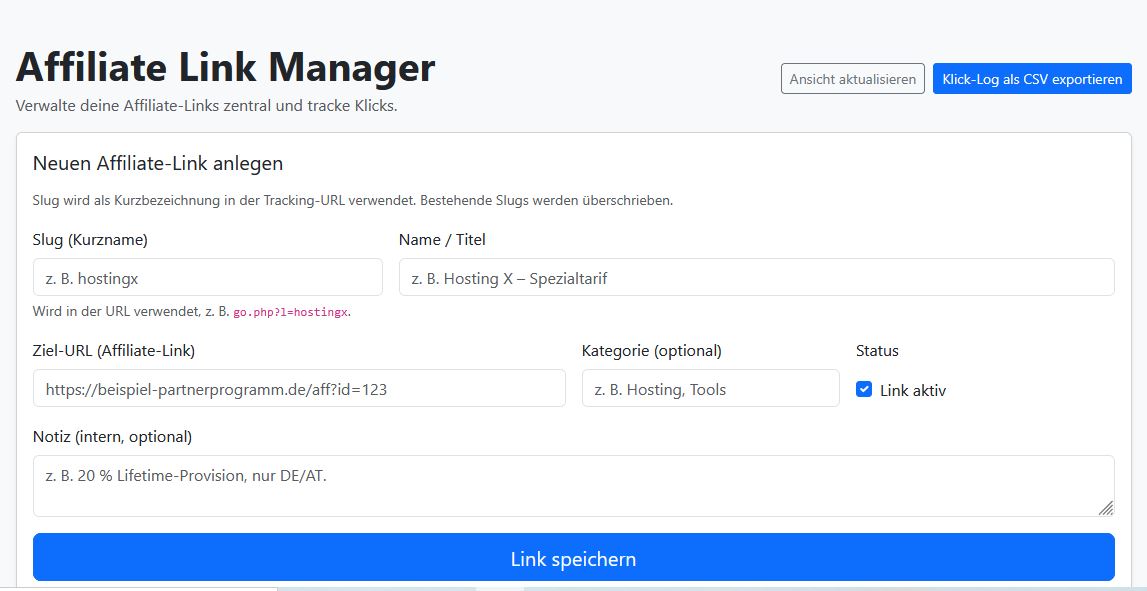The width and height of the screenshot is (1147, 591).
Task: Click the Ziel-URL (Affiliate-Link) label
Action: tap(114, 351)
